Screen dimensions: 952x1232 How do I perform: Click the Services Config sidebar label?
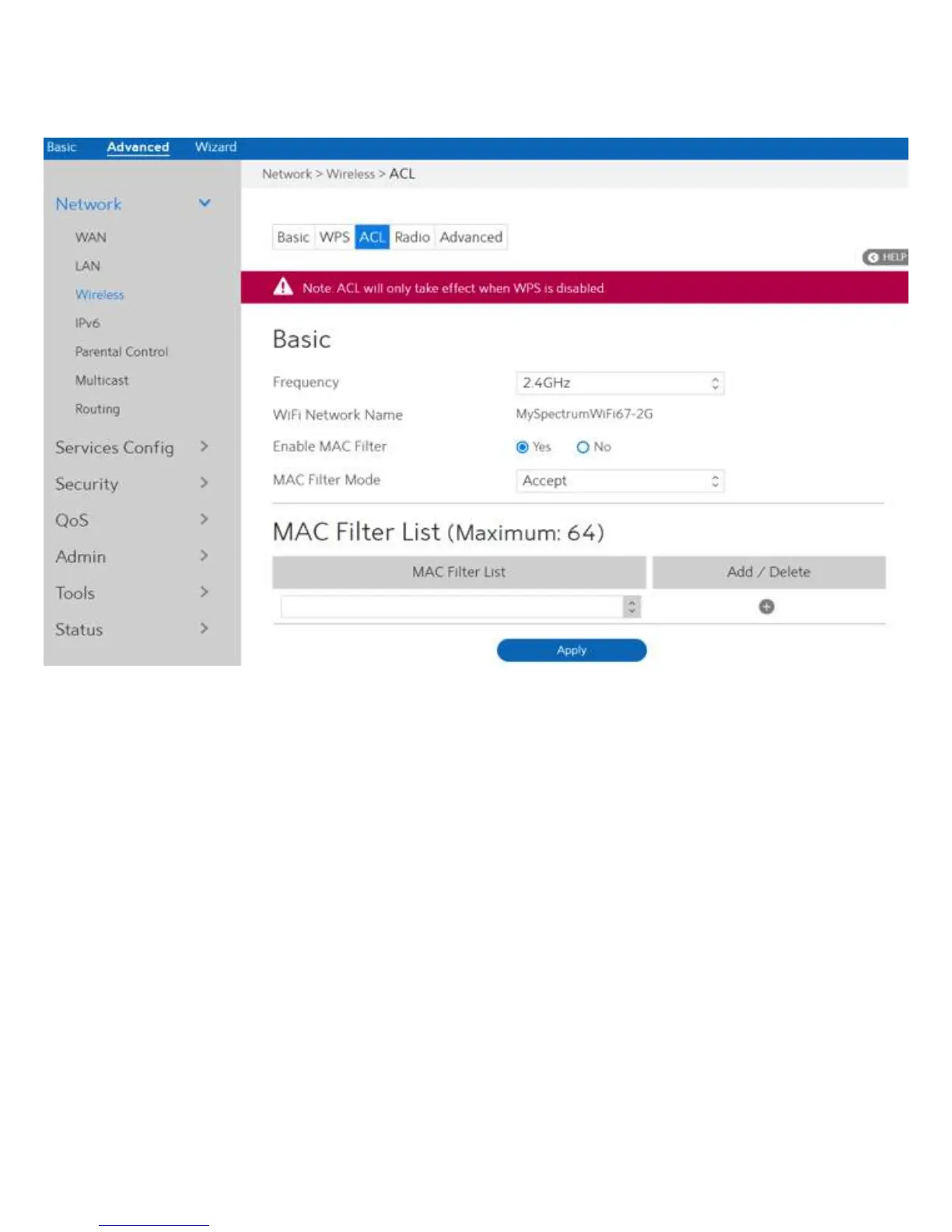(114, 448)
